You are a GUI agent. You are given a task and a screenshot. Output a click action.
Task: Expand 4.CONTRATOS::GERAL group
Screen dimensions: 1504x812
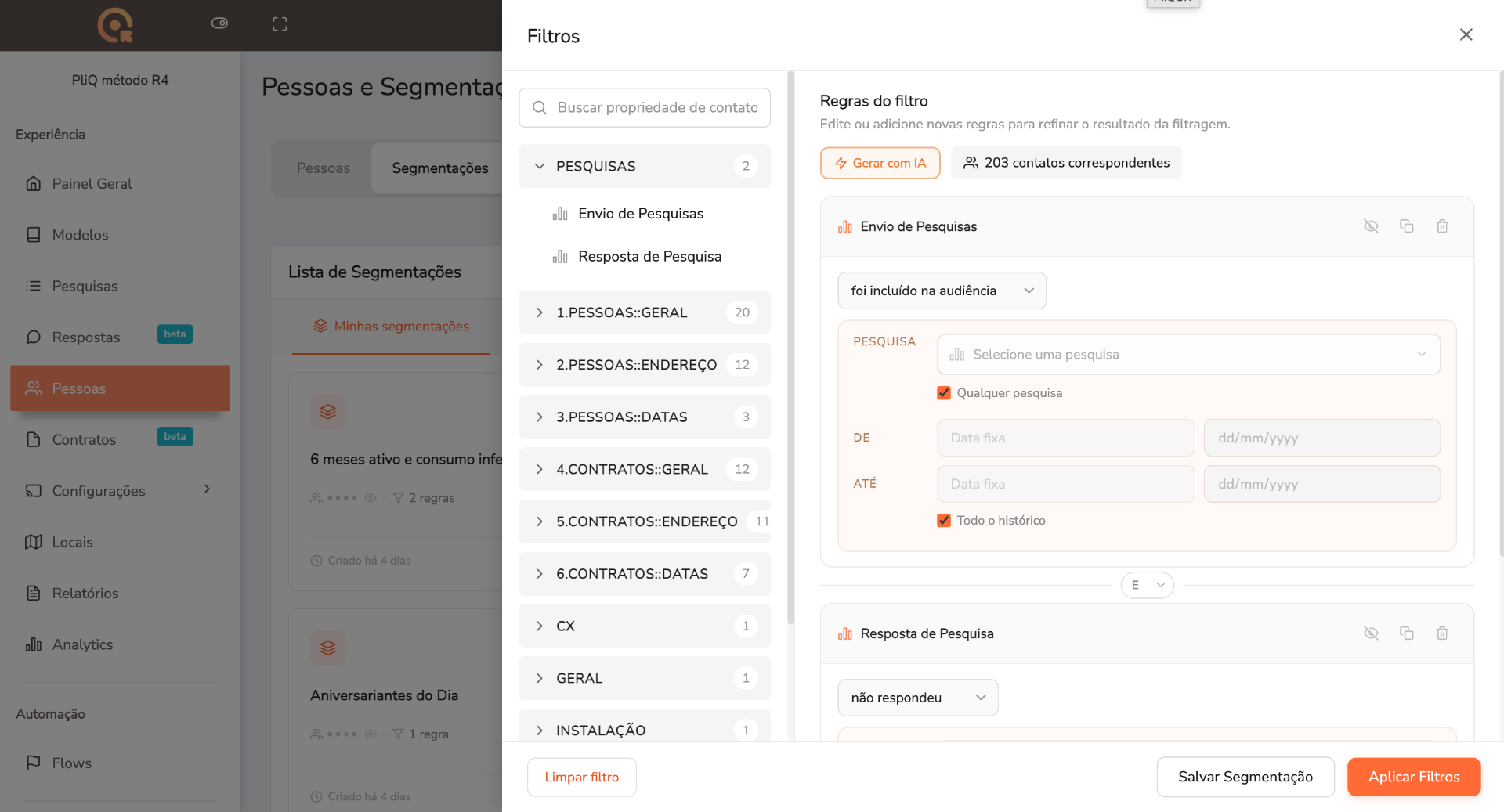pos(644,469)
